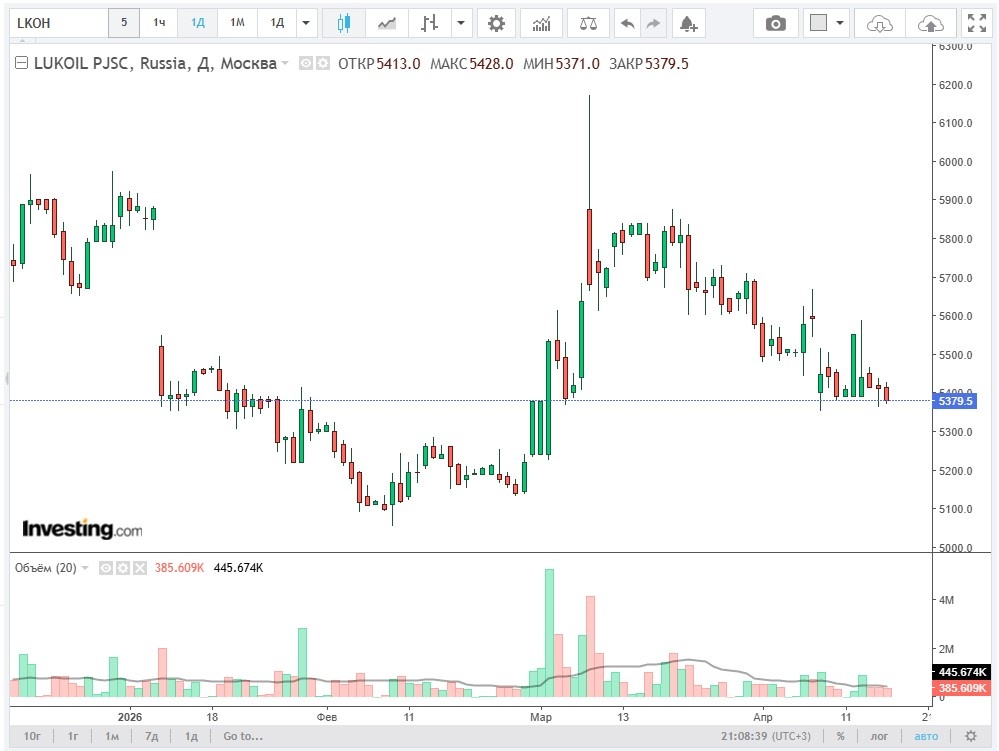This screenshot has height=751, width=999.
Task: Set the 10г time range
Action: 32,736
